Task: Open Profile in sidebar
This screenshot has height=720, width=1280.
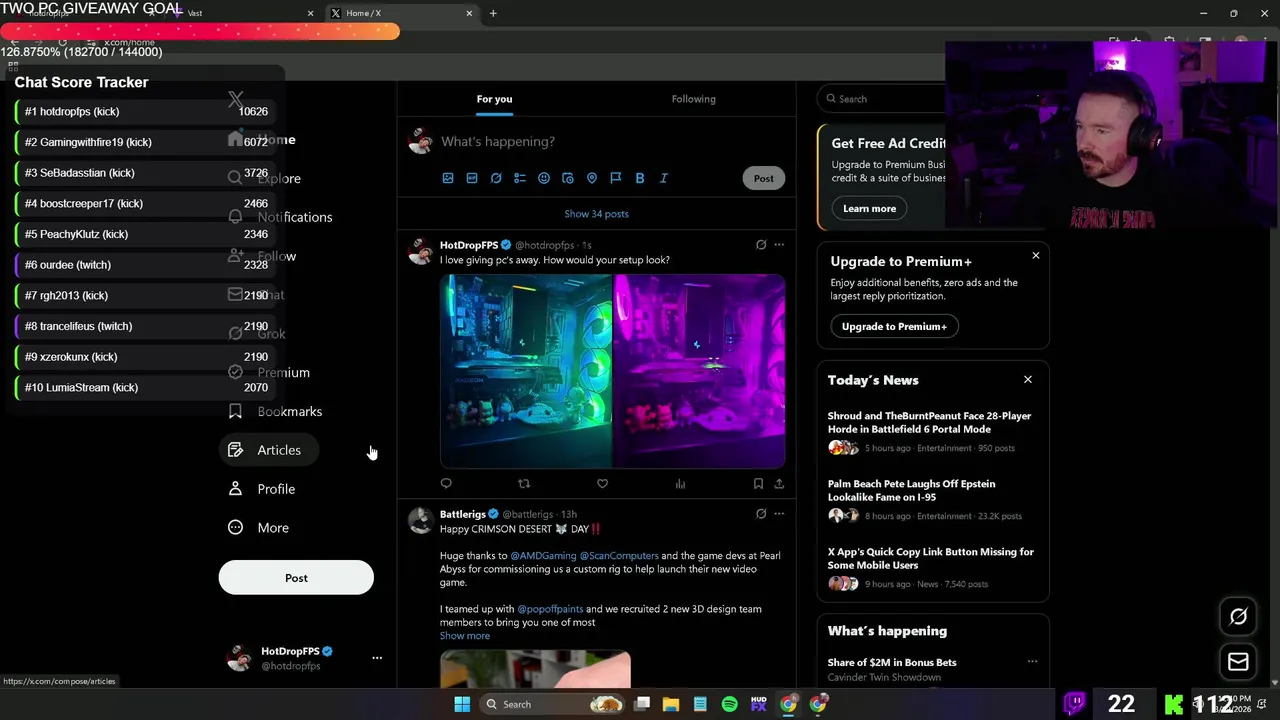Action: pyautogui.click(x=262, y=489)
